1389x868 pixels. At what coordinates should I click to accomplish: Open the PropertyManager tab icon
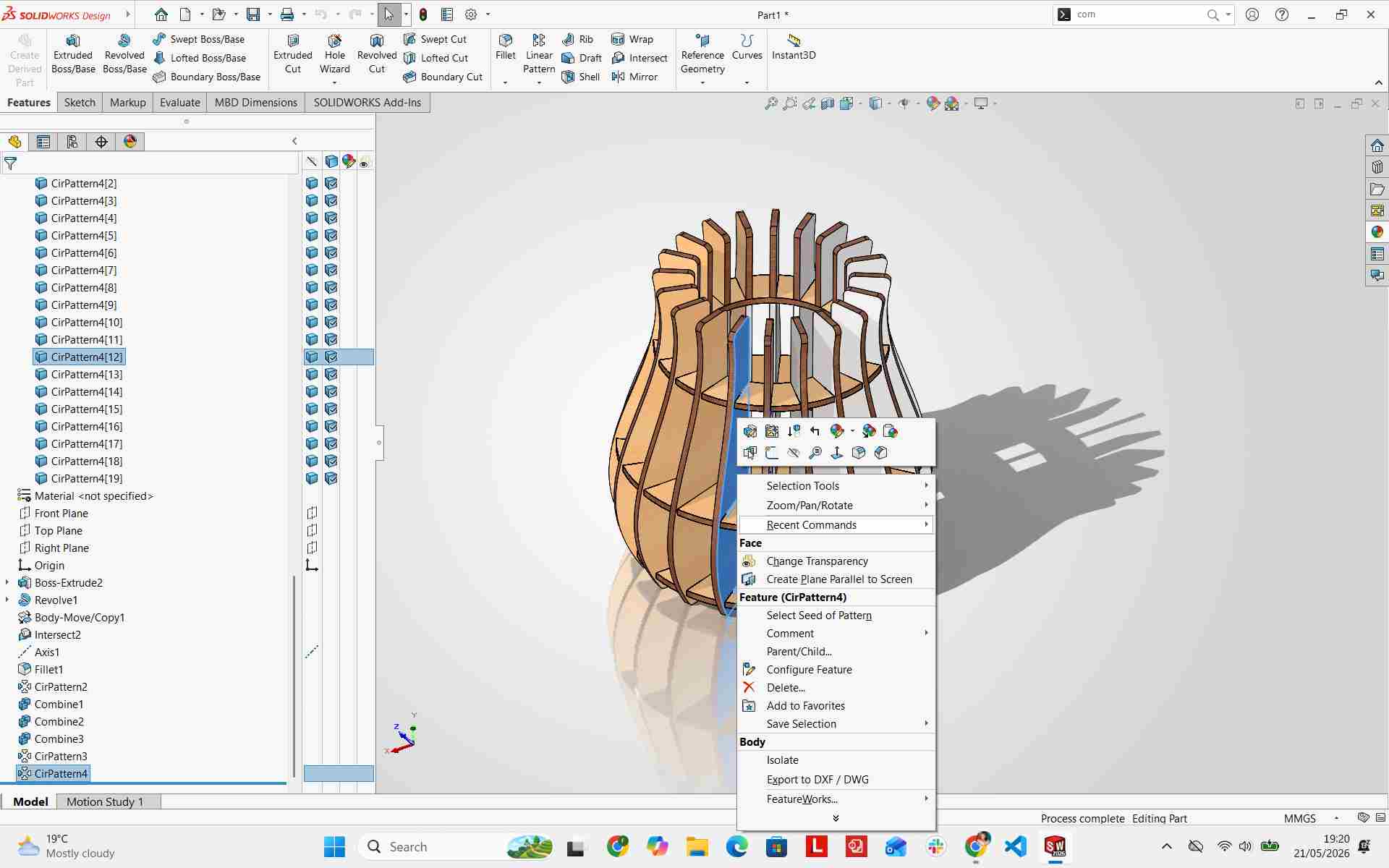[43, 142]
